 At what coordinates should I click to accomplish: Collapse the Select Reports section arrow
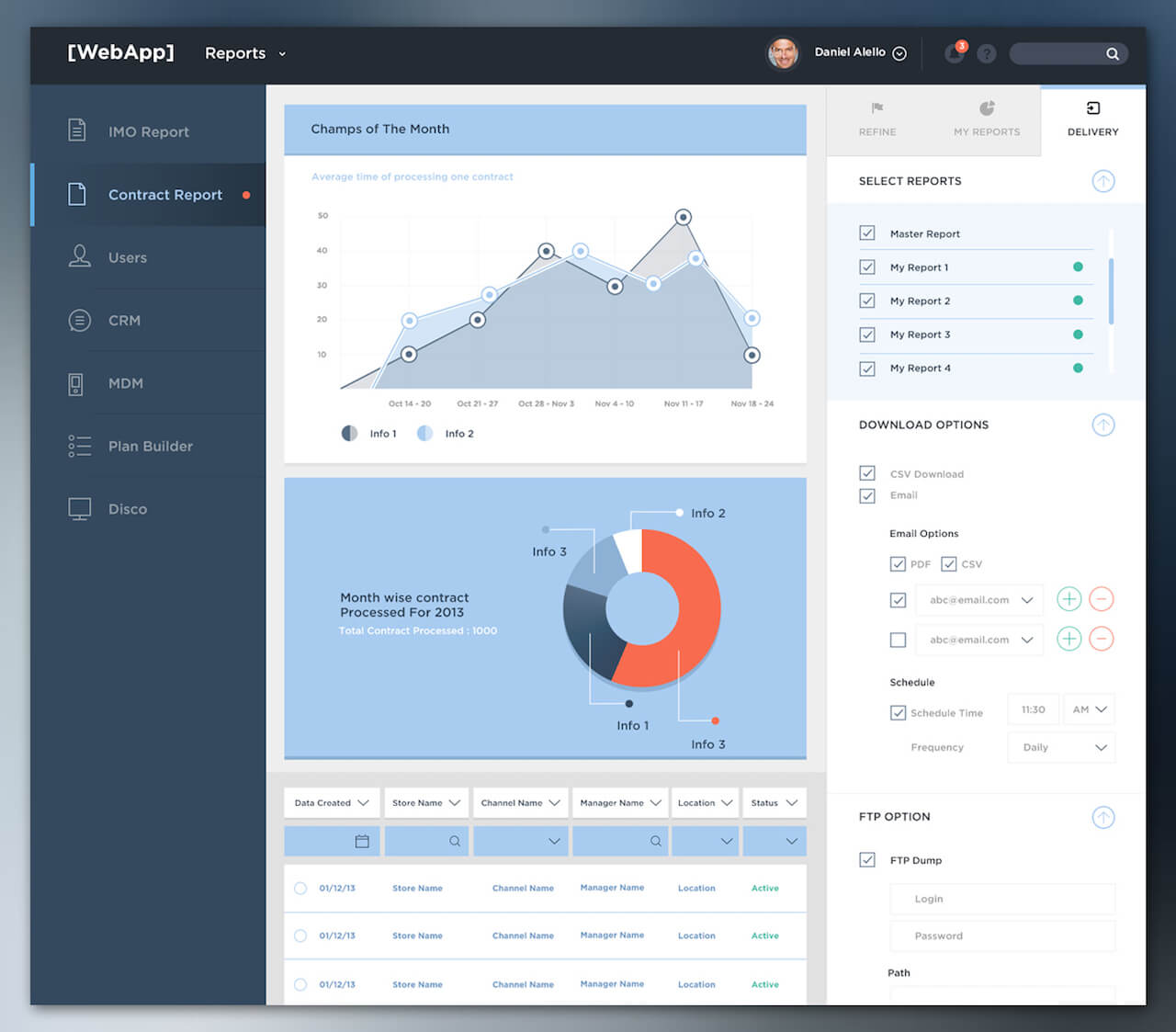(x=1102, y=181)
